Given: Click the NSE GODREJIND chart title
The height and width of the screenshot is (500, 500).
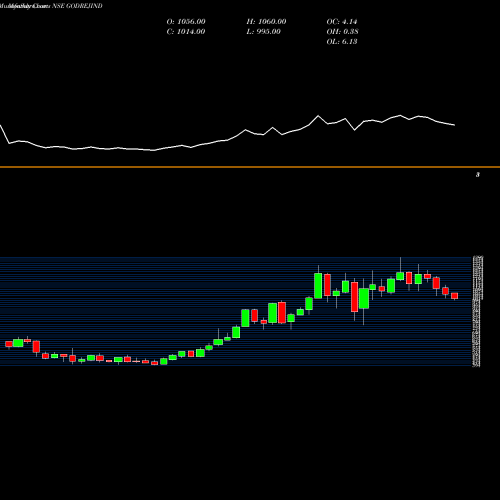Looking at the screenshot, I should pyautogui.click(x=77, y=6).
